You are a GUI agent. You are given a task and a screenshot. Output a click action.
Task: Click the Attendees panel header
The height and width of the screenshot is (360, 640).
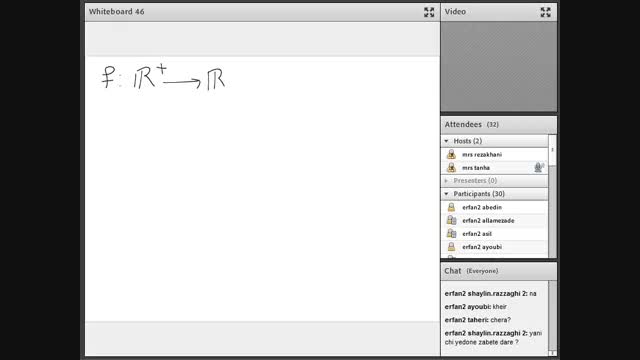click(x=498, y=124)
